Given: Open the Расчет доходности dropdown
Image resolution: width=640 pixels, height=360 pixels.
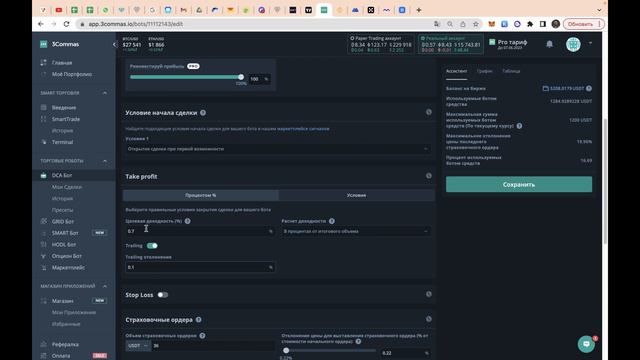Looking at the screenshot, I should pos(356,231).
